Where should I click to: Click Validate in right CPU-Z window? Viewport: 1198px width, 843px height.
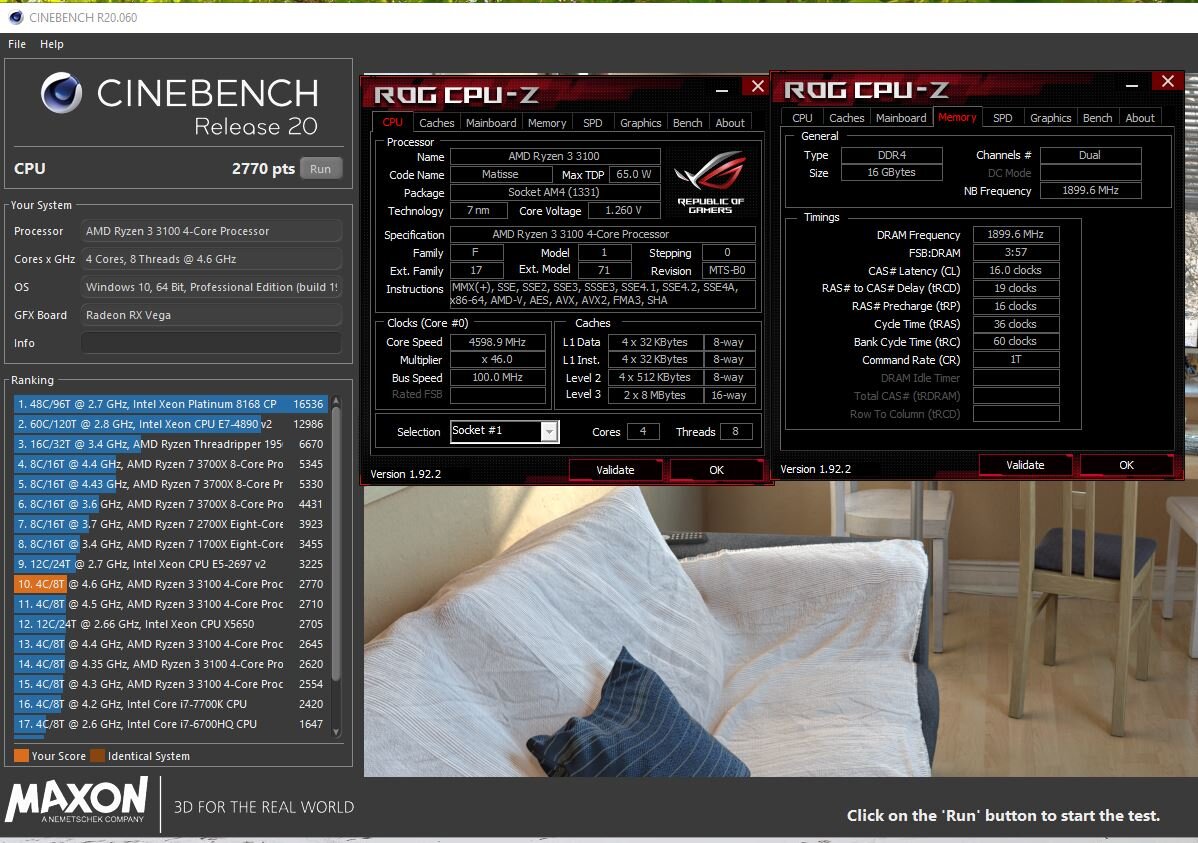click(1025, 465)
